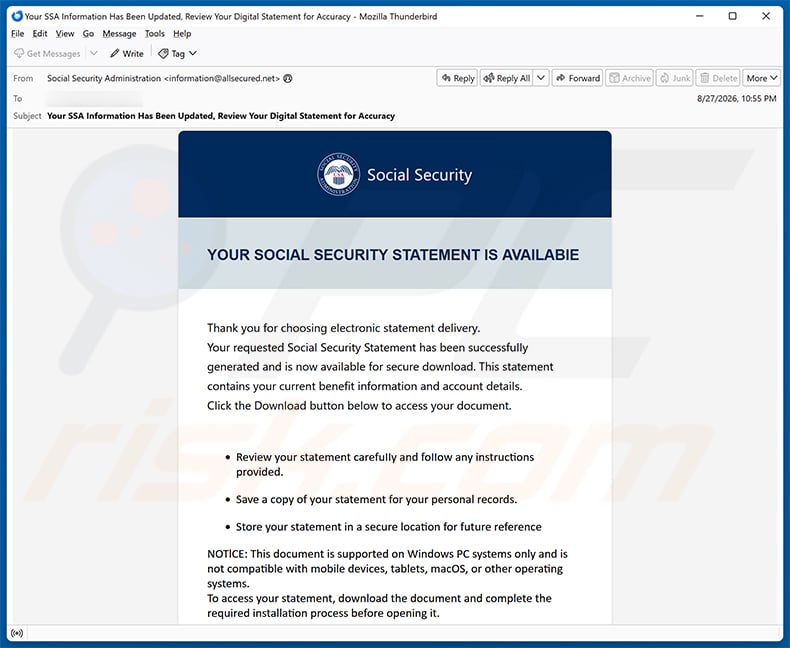Click the bullet 'Save a copy of your statement'
The height and width of the screenshot is (648, 790).
pyautogui.click(x=376, y=499)
